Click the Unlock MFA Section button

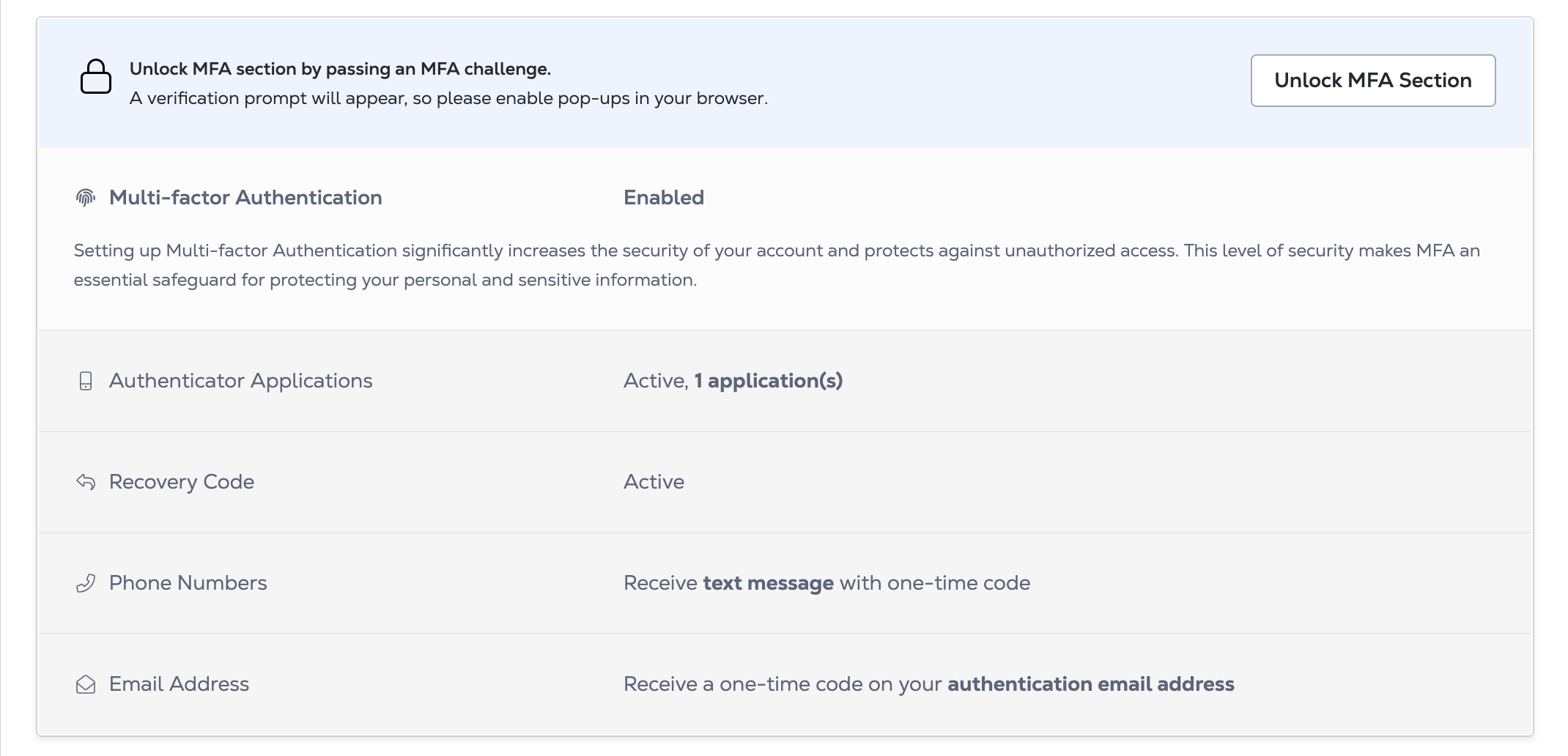coord(1372,81)
